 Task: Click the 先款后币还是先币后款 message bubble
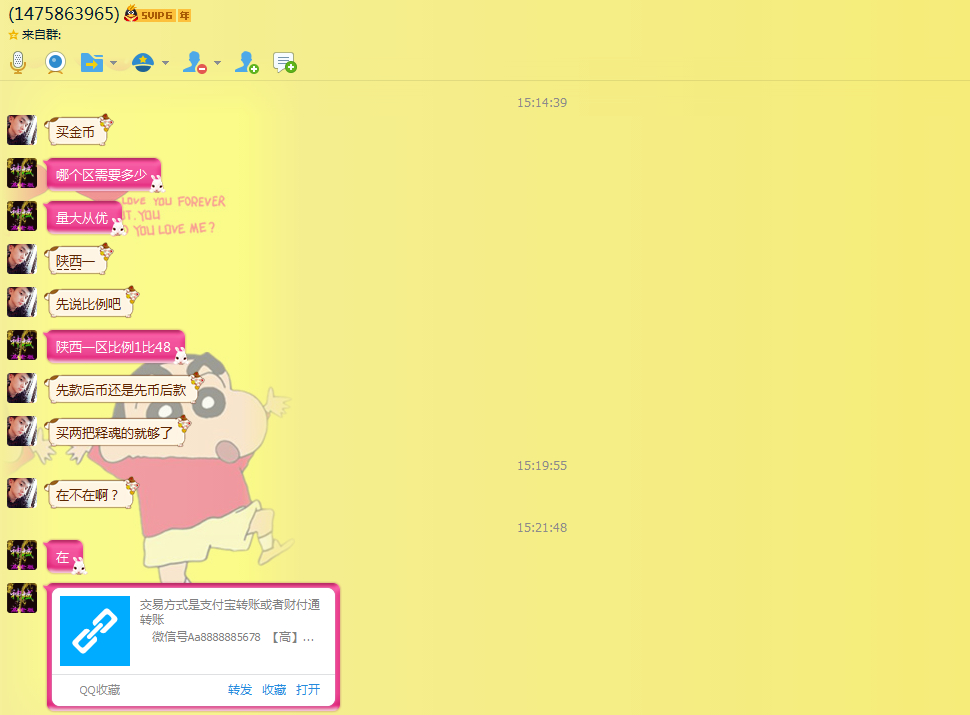(x=124, y=389)
